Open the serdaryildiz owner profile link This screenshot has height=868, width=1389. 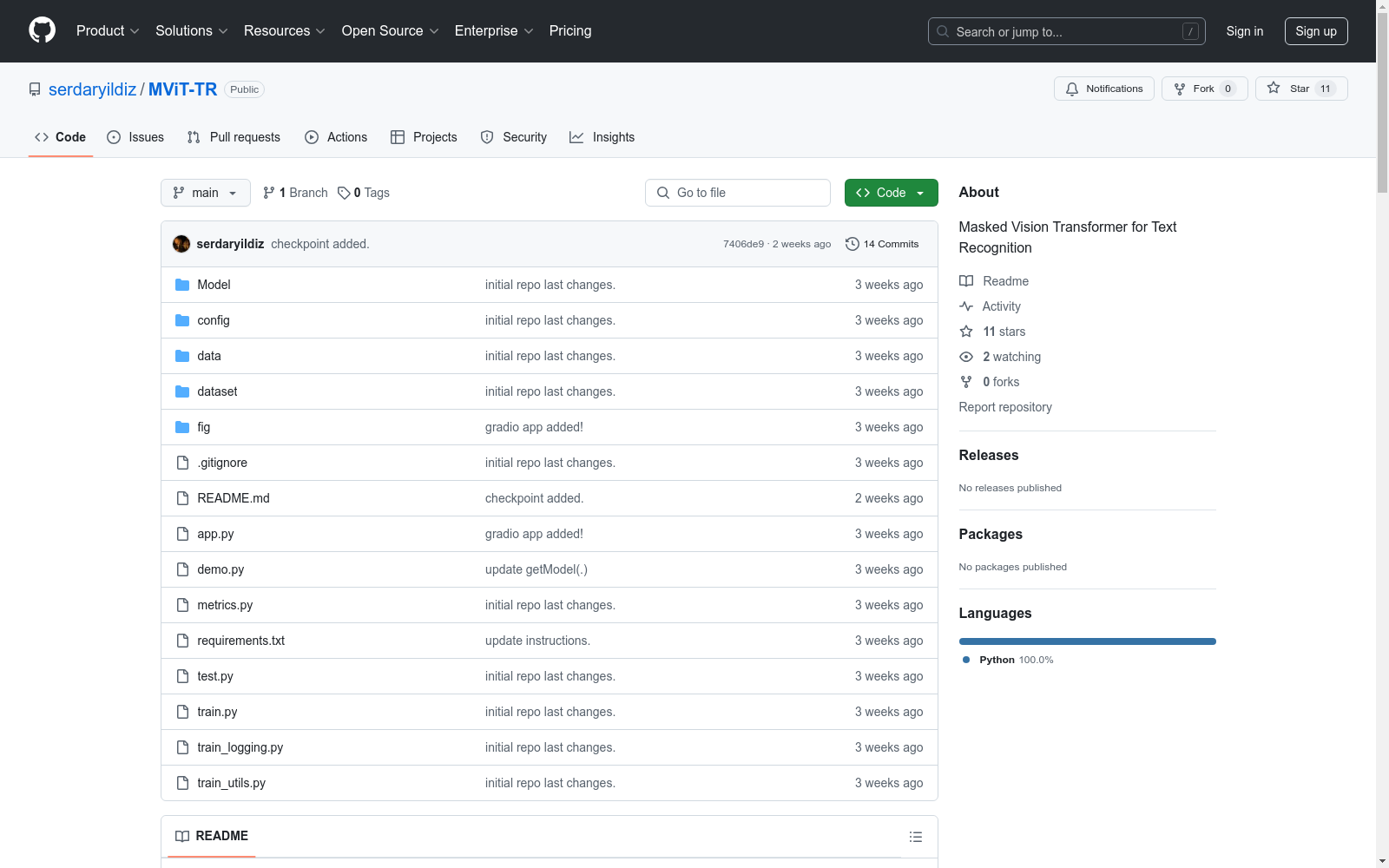point(92,89)
